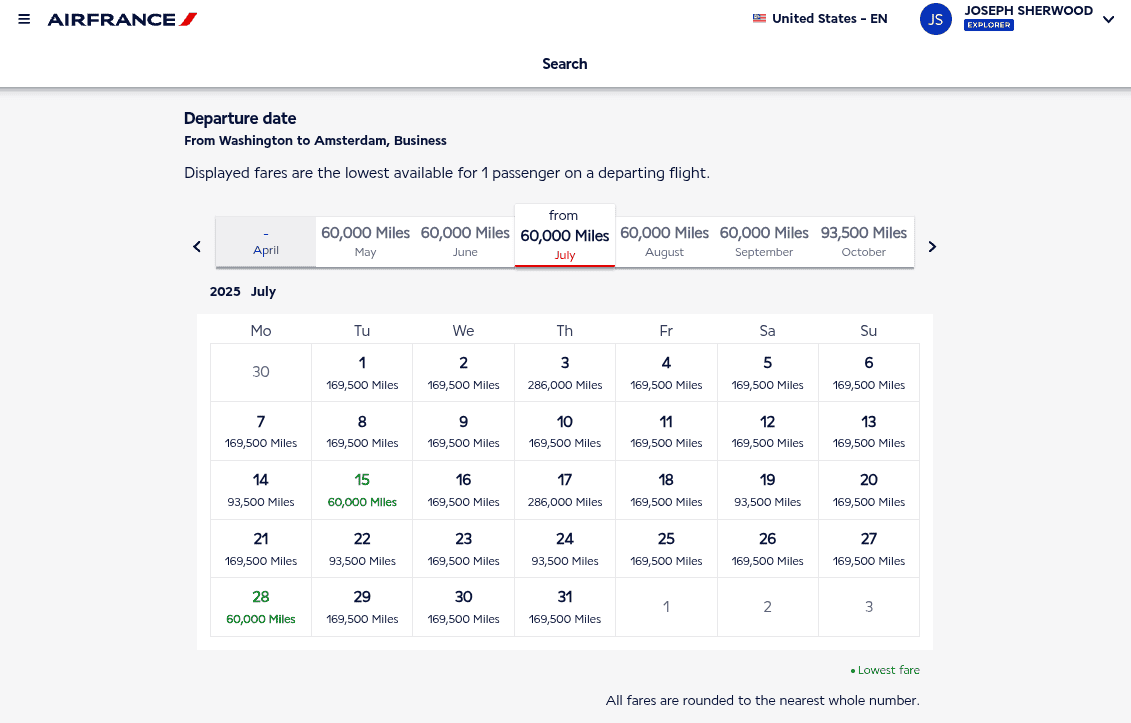Click the lowest fare legend dot
The image size is (1131, 723).
pos(852,670)
